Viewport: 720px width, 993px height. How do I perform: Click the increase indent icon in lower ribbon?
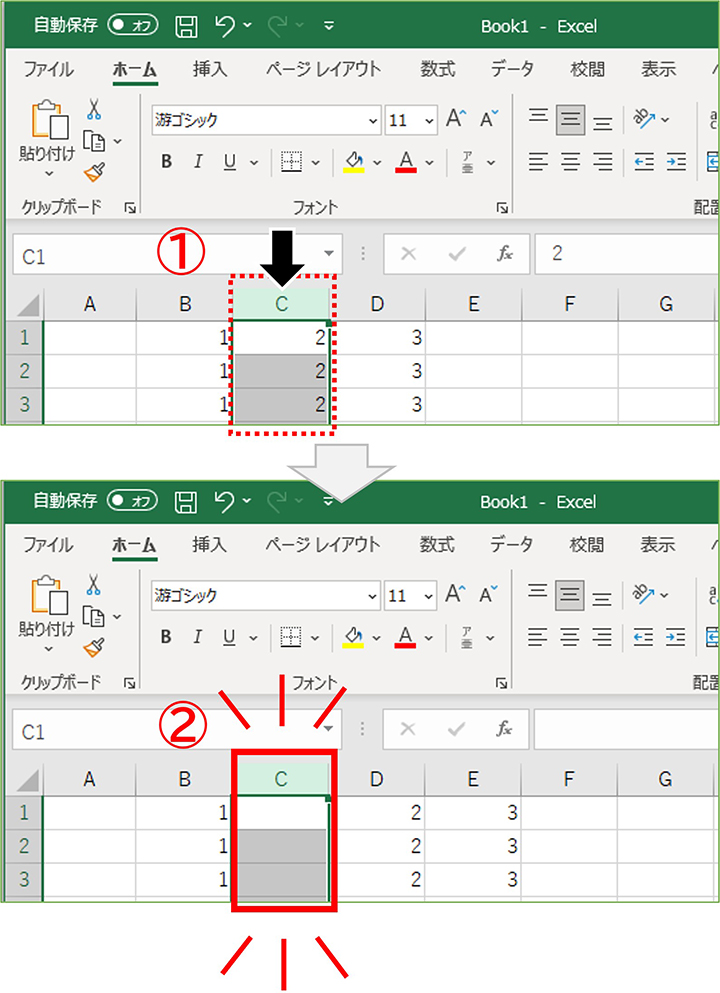click(677, 637)
